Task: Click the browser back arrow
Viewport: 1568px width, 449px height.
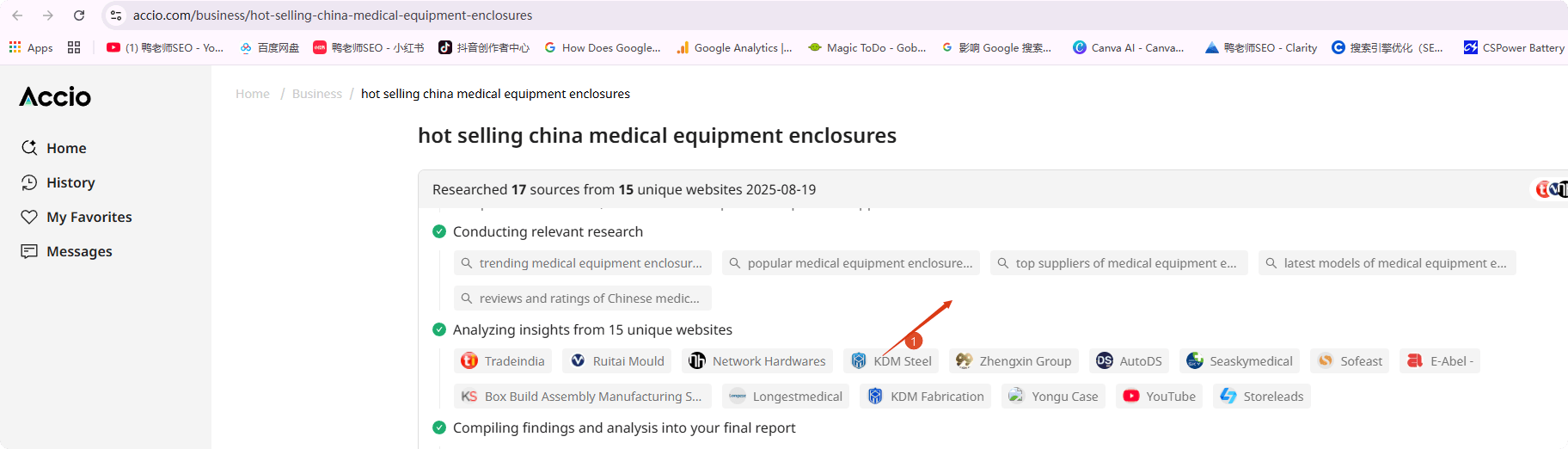Action: (17, 15)
